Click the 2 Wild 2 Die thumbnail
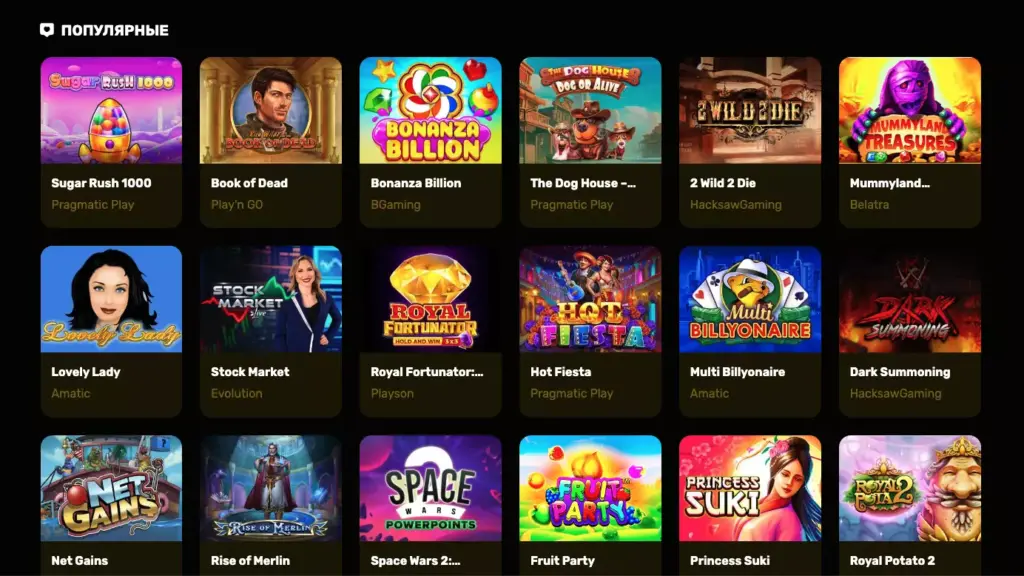 [x=750, y=110]
